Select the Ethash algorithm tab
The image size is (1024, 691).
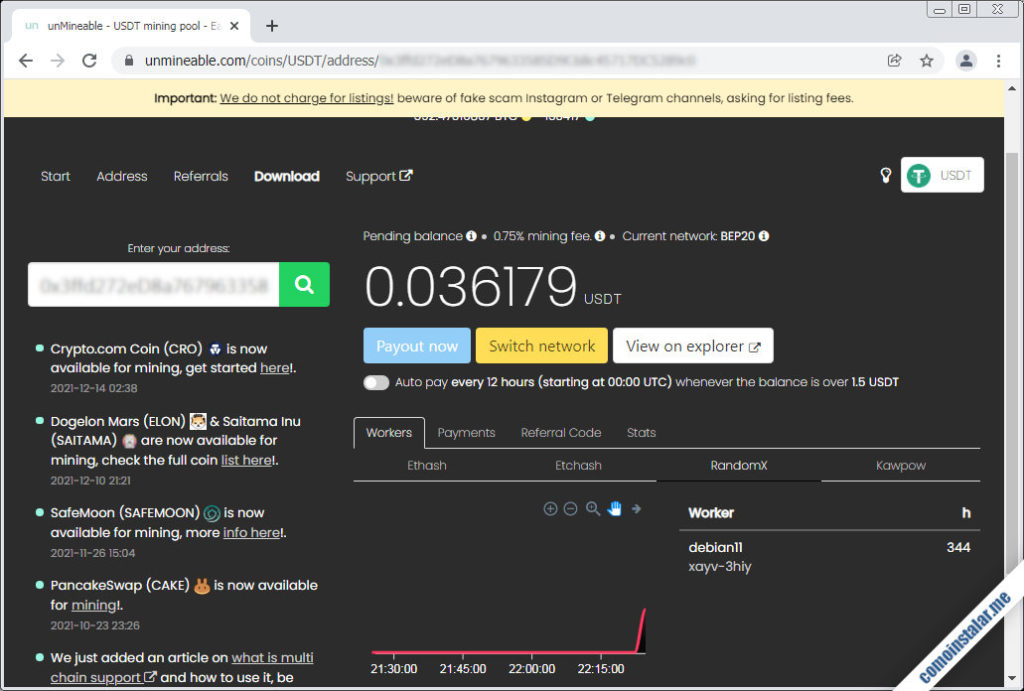click(427, 465)
